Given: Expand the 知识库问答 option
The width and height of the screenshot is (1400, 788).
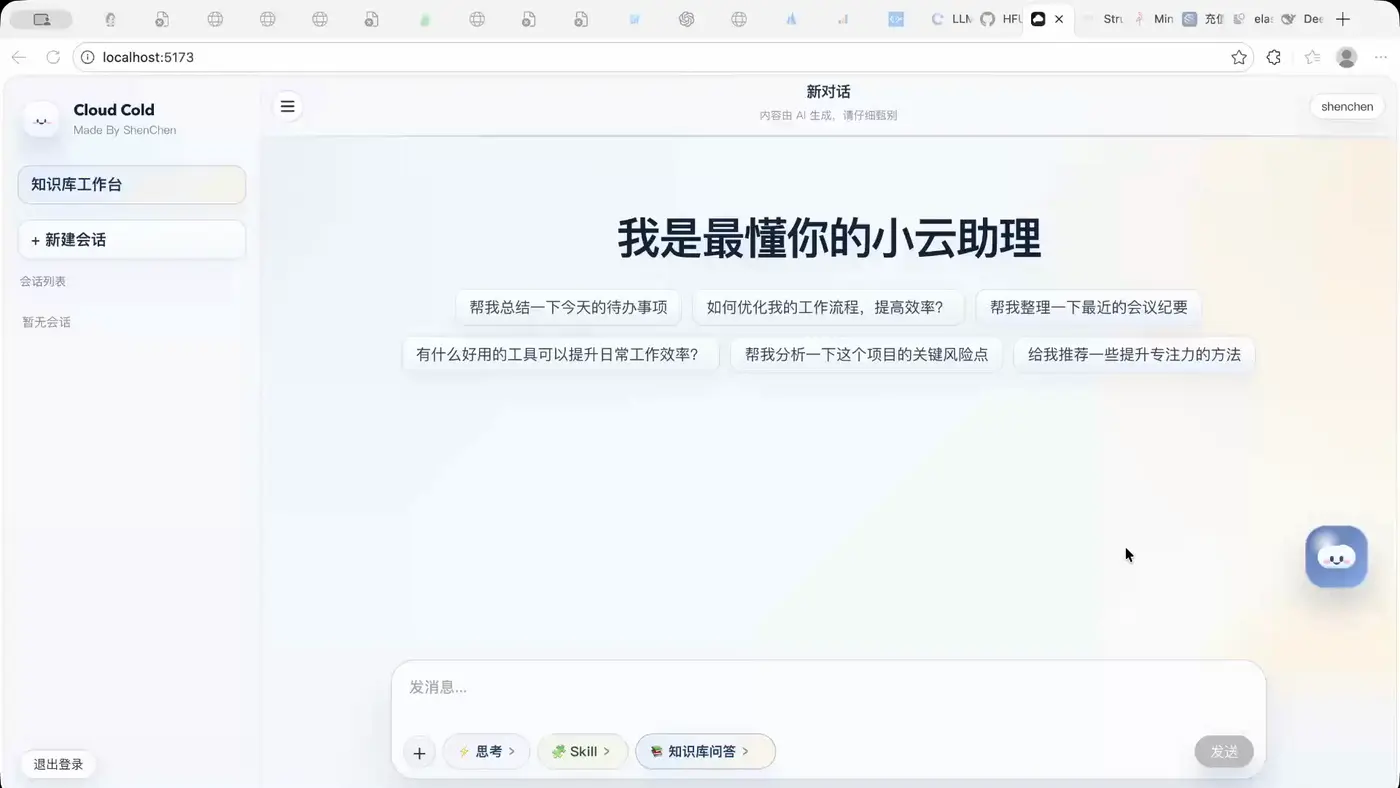Looking at the screenshot, I should coord(705,752).
